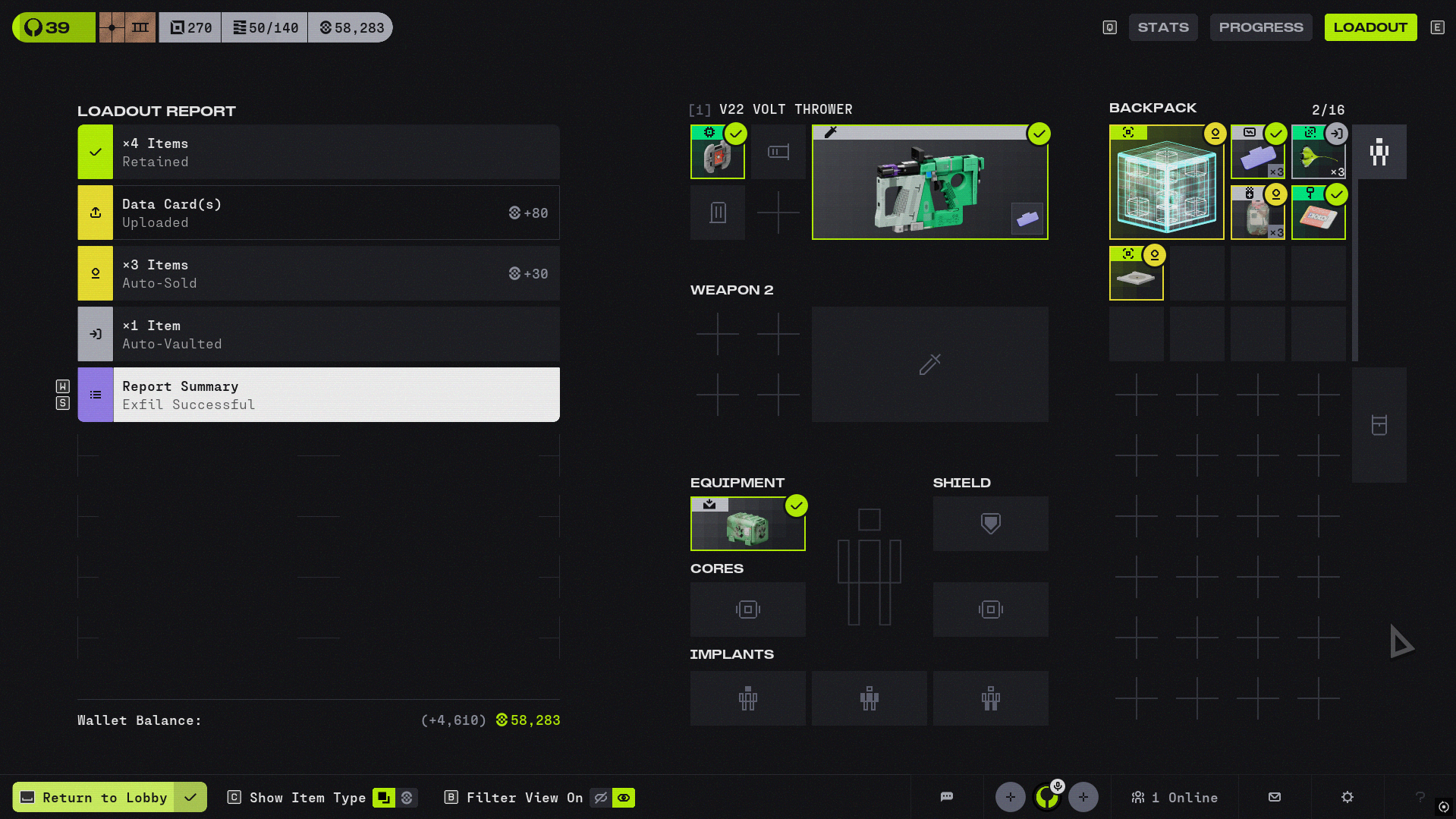Open the empty Shield slot
This screenshot has height=819, width=1456.
point(991,524)
